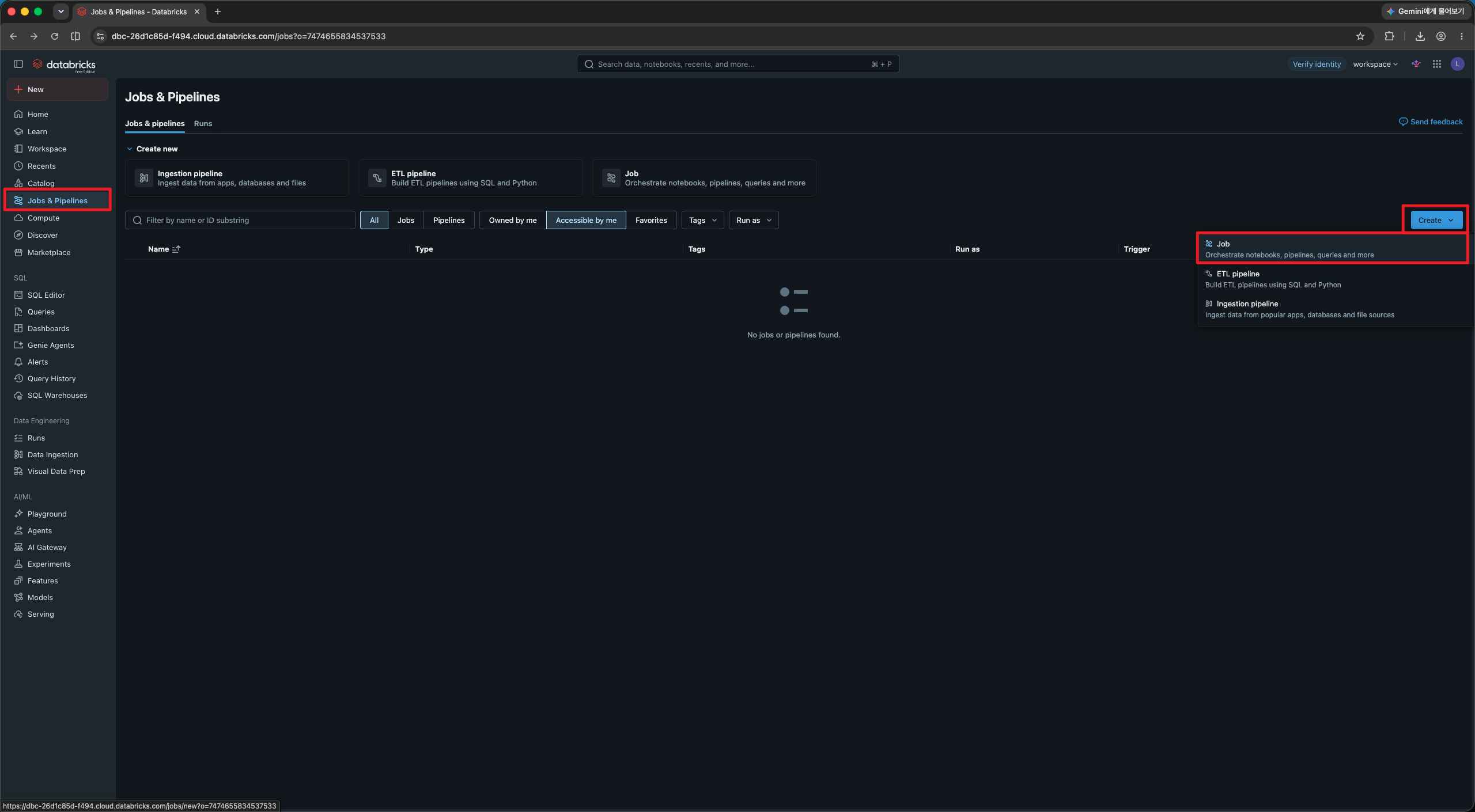This screenshot has height=812, width=1475.
Task: Click the New button in sidebar
Action: (x=58, y=89)
